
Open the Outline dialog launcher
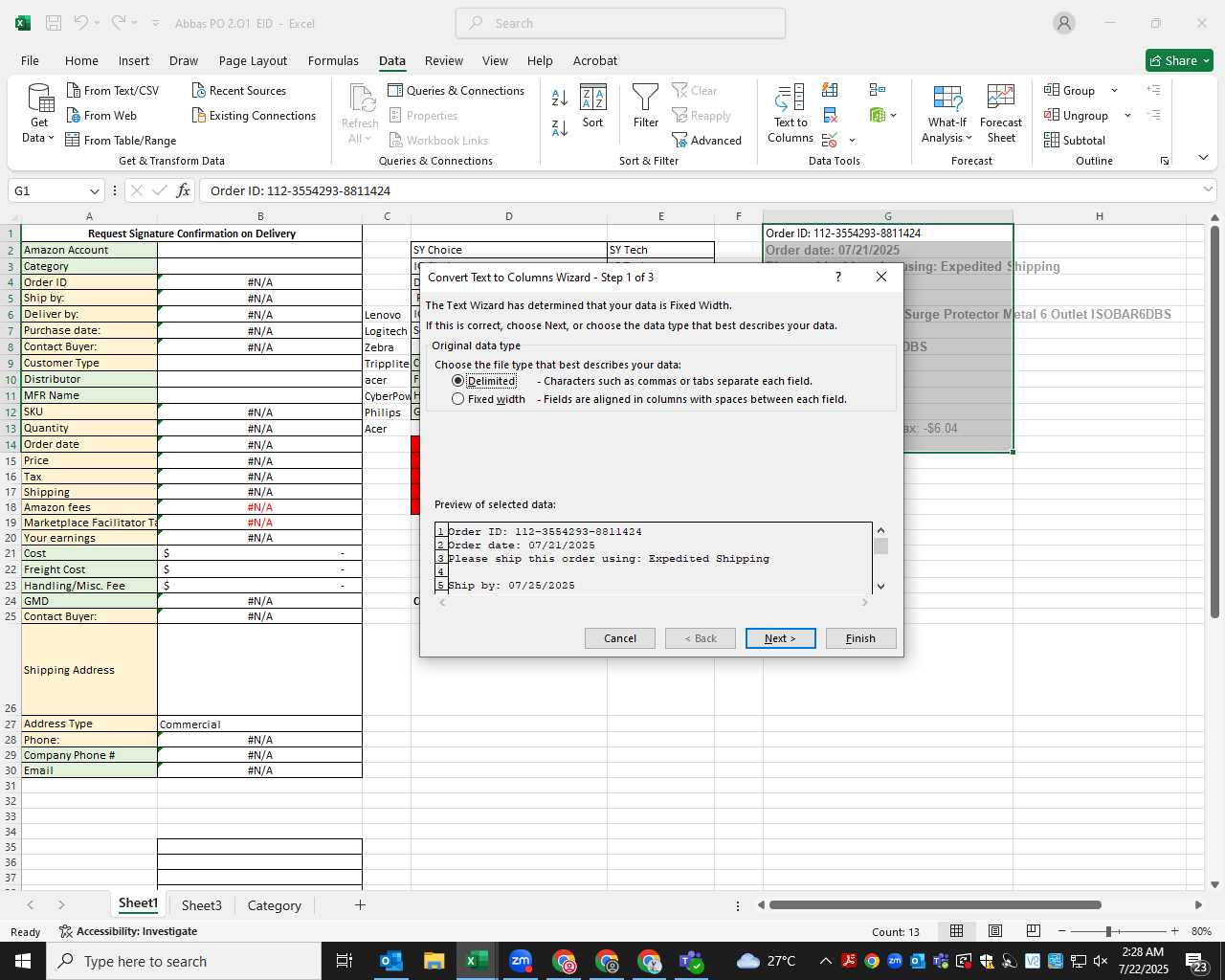tap(1165, 161)
